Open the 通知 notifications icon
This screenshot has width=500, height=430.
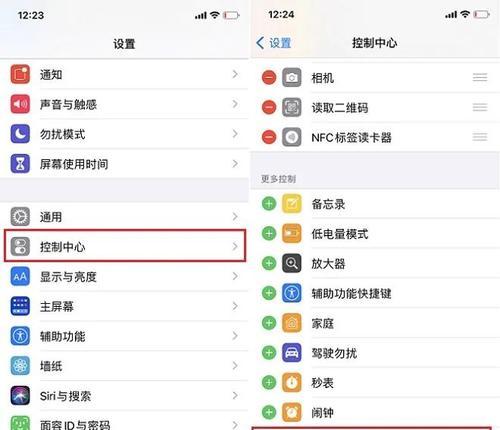pos(20,74)
